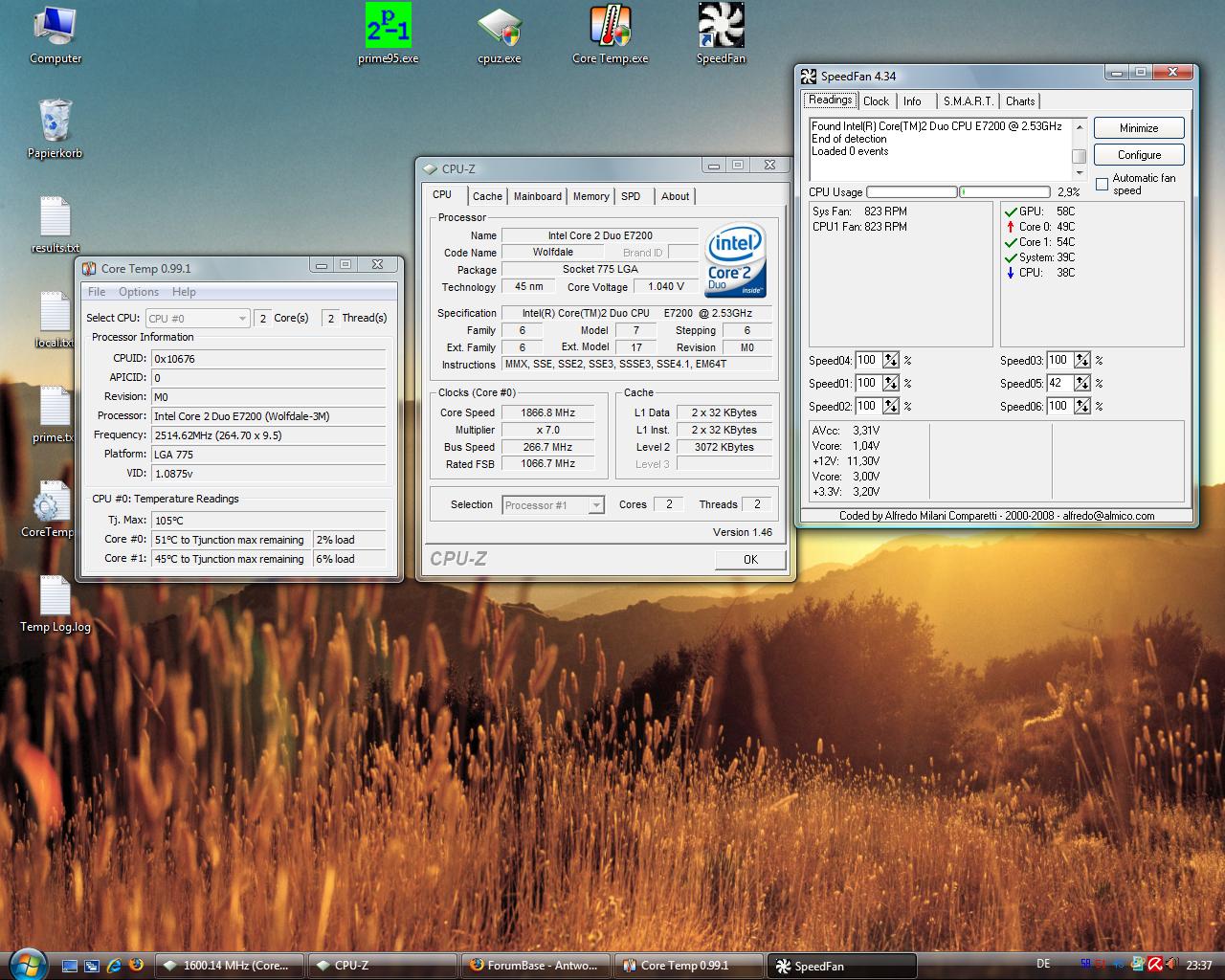Click the 1600.14 MHz taskbar button
The width and height of the screenshot is (1225, 980).
[x=230, y=966]
